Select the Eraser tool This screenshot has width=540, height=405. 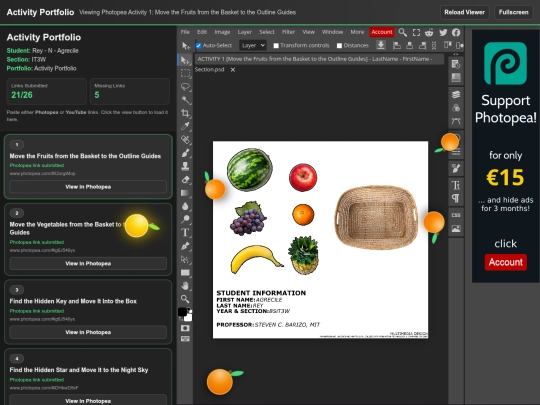coord(185,179)
